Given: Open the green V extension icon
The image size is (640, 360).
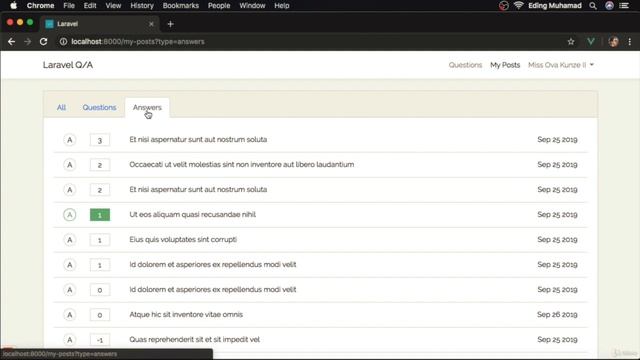Looking at the screenshot, I should pyautogui.click(x=591, y=42).
